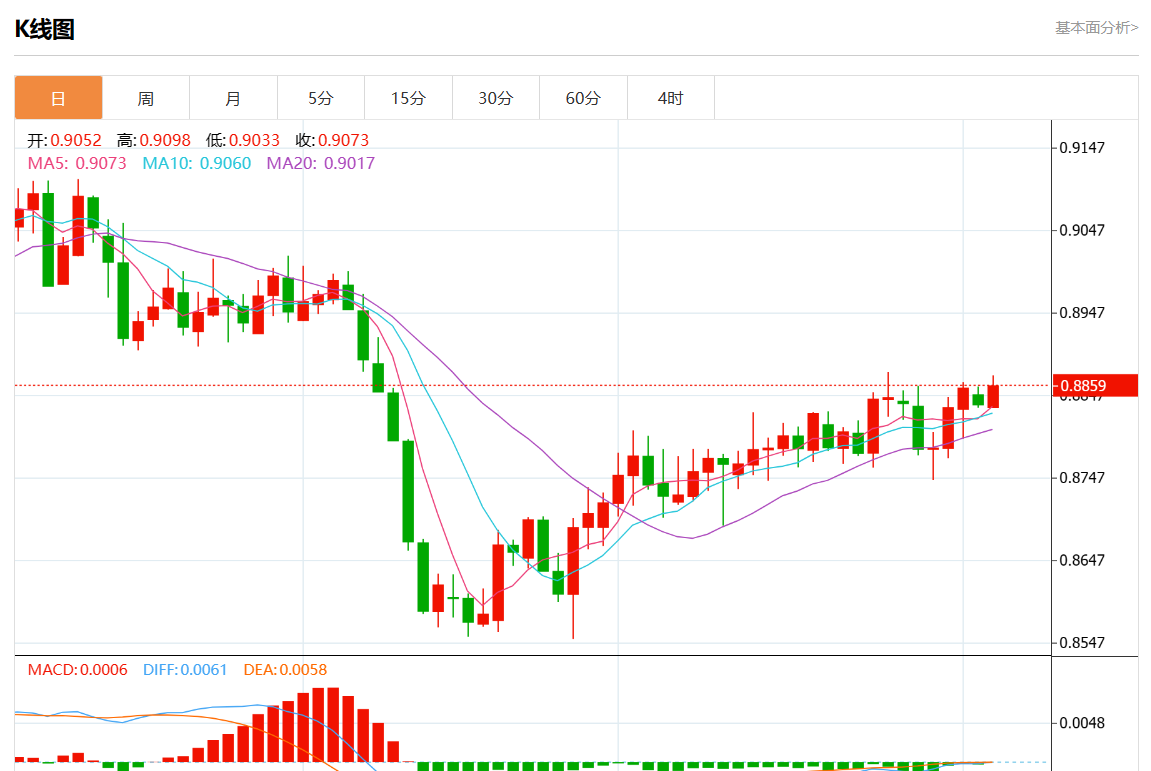The image size is (1151, 771).
Task: Click the DIFF:0.0061 indicator label
Action: point(185,670)
